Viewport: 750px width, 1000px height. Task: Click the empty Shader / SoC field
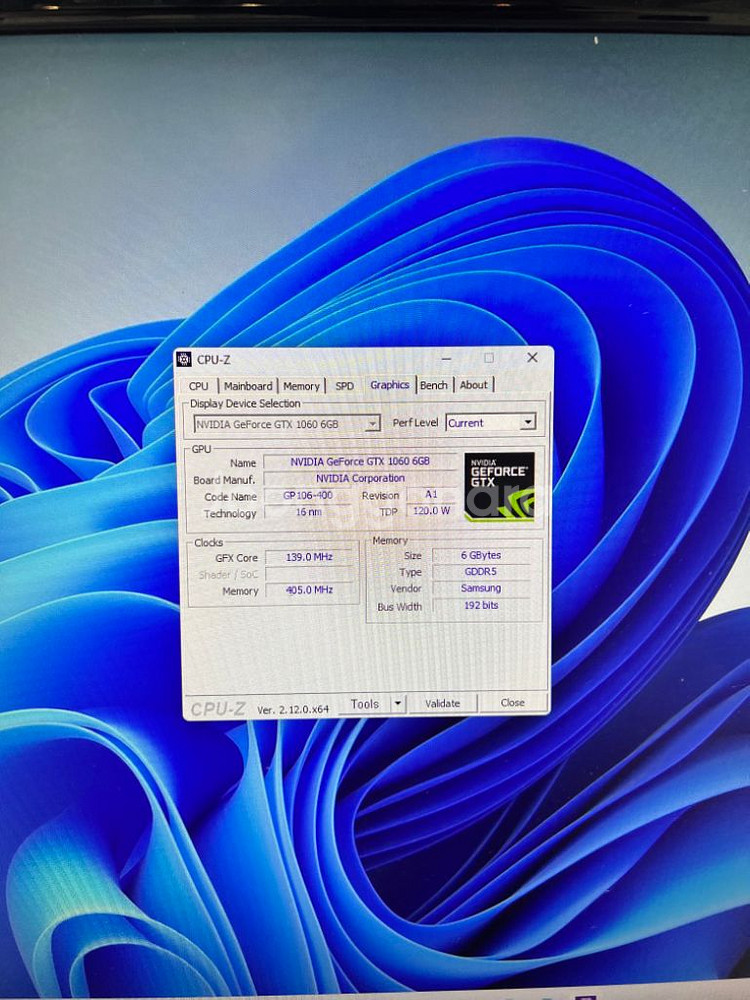309,573
